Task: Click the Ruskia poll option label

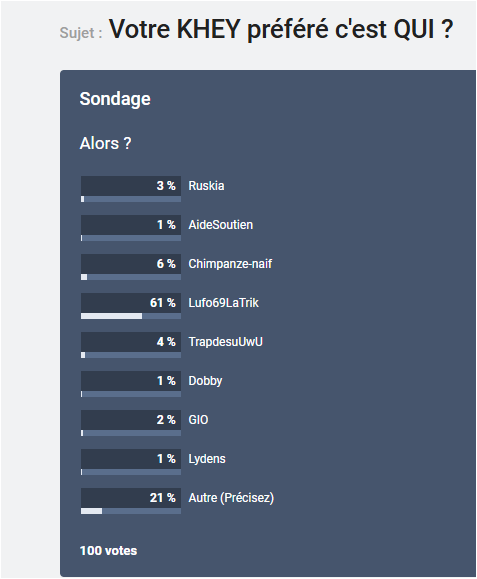Action: pyautogui.click(x=206, y=185)
